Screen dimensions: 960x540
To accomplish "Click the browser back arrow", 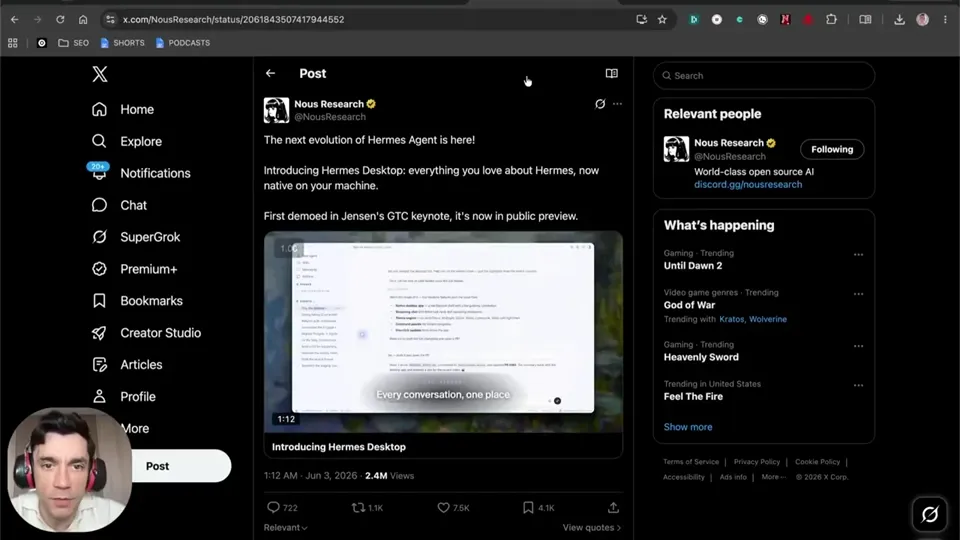I will pyautogui.click(x=15, y=20).
